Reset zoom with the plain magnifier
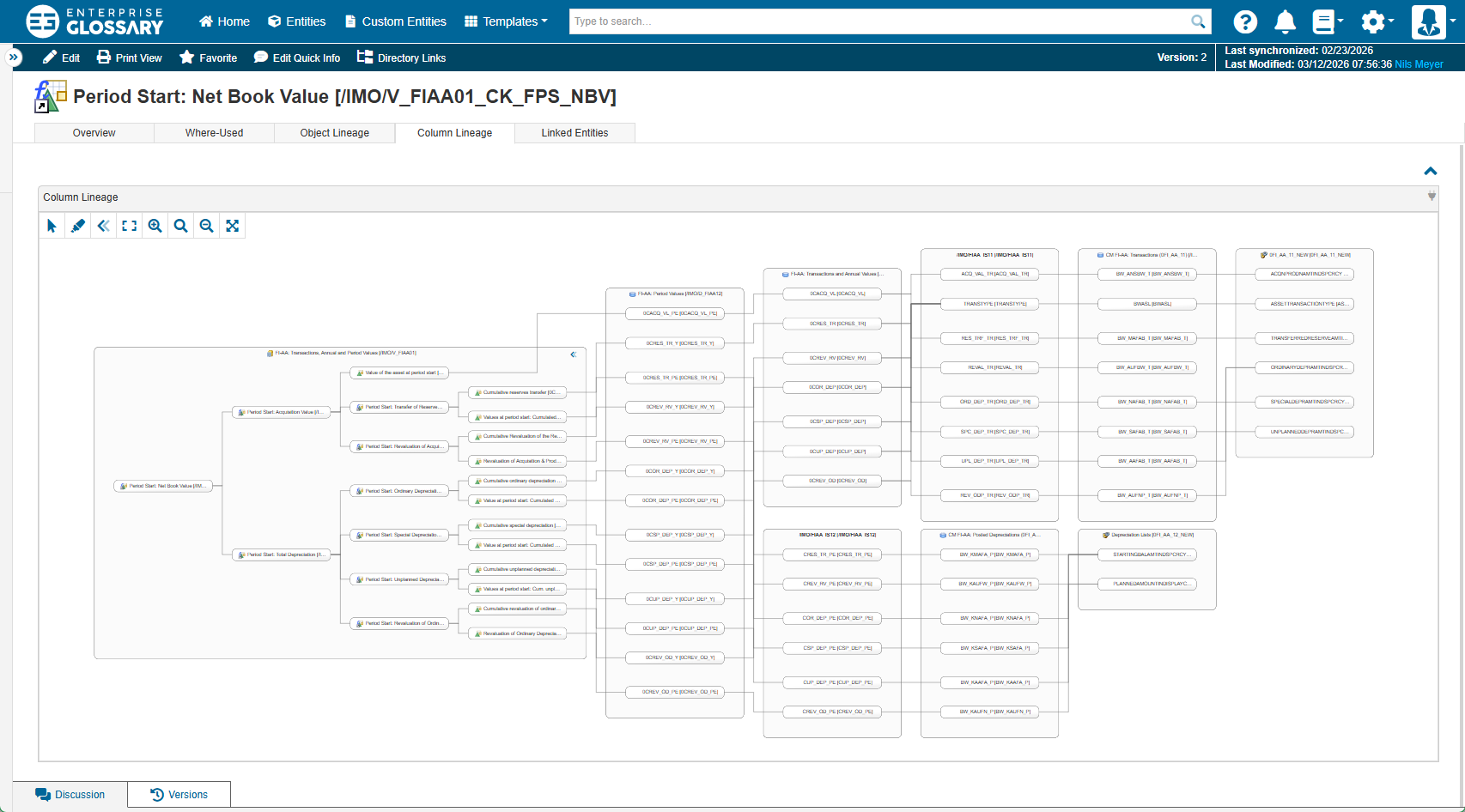1465x812 pixels. pyautogui.click(x=180, y=226)
